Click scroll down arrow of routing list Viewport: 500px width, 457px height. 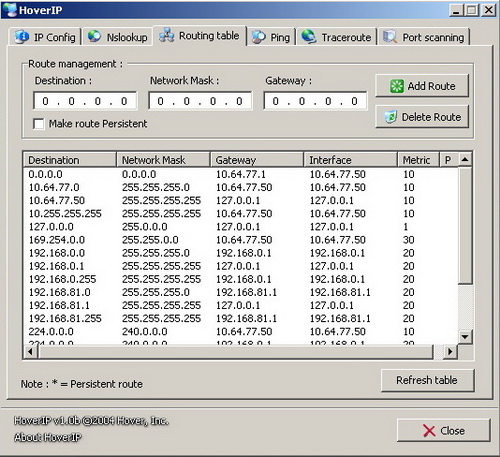point(465,337)
